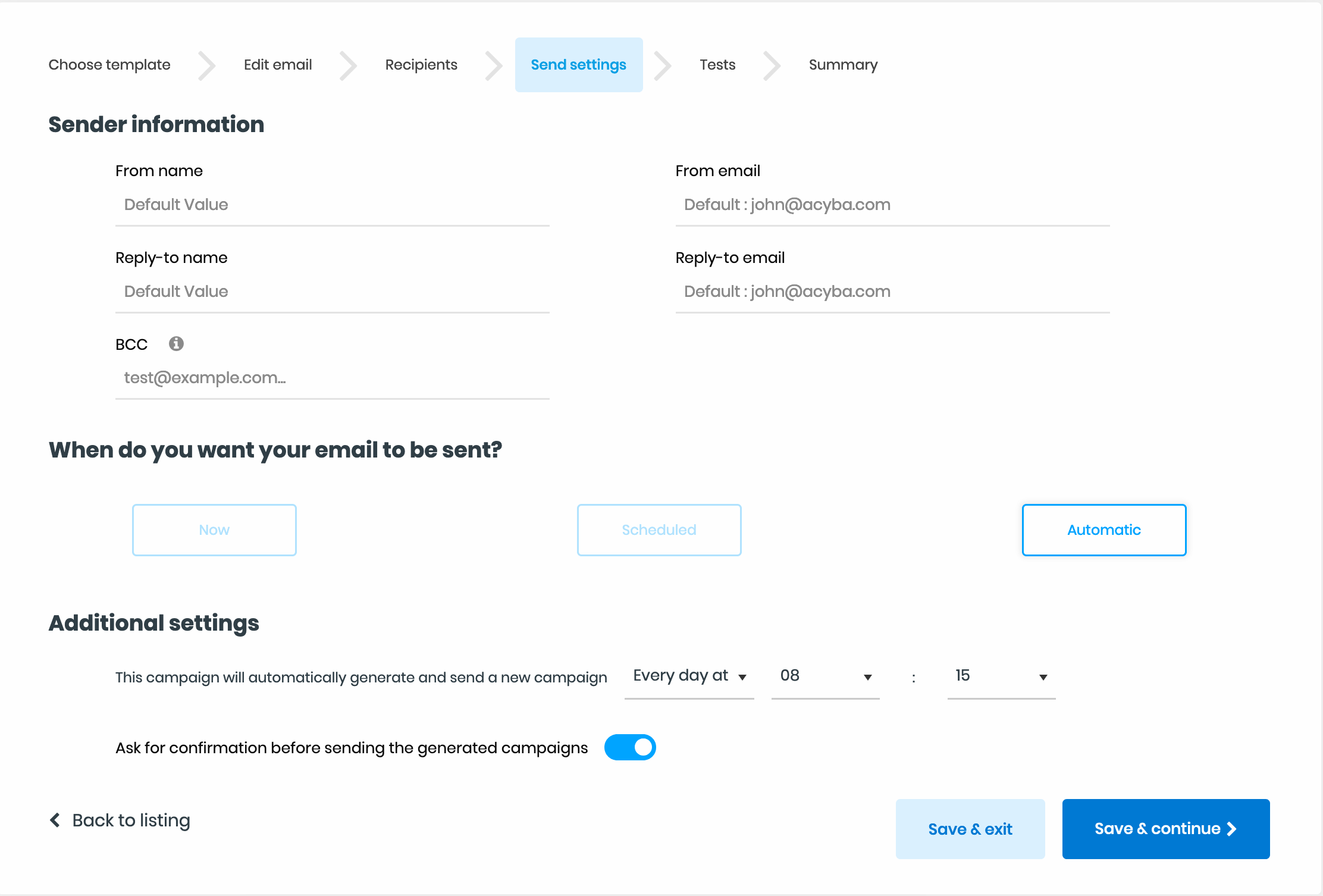Go to the Recipients step
This screenshot has width=1323, height=896.
(x=421, y=65)
